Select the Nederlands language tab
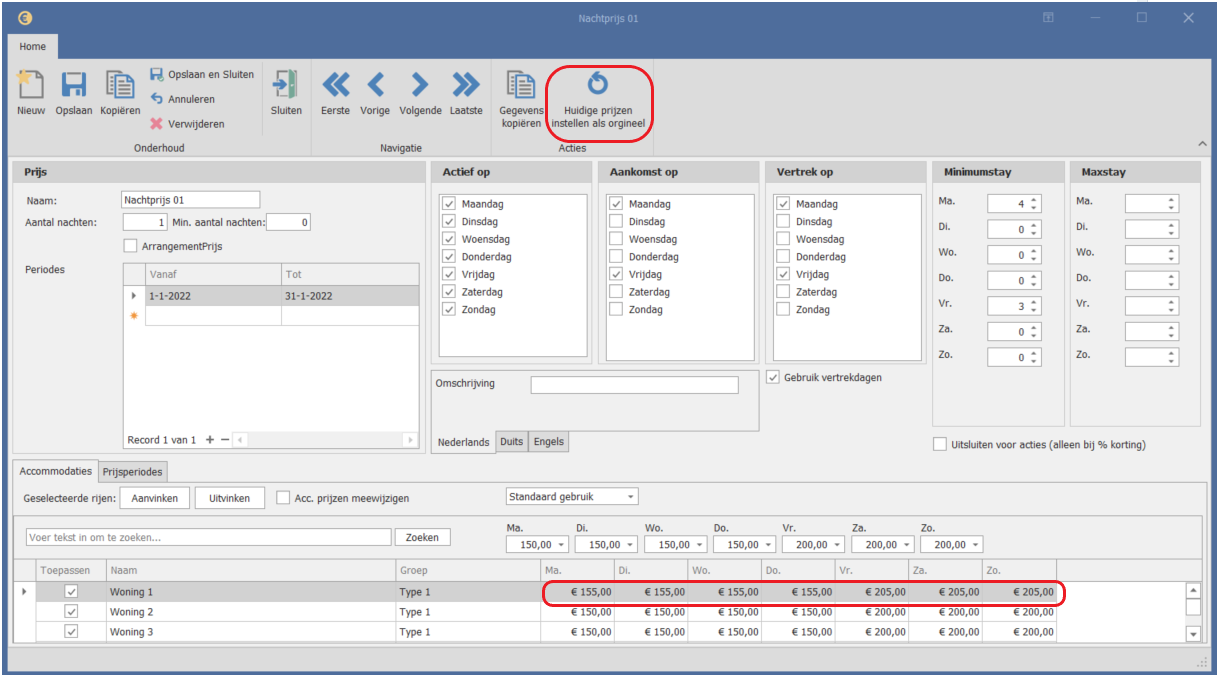The width and height of the screenshot is (1217, 675). 463,442
